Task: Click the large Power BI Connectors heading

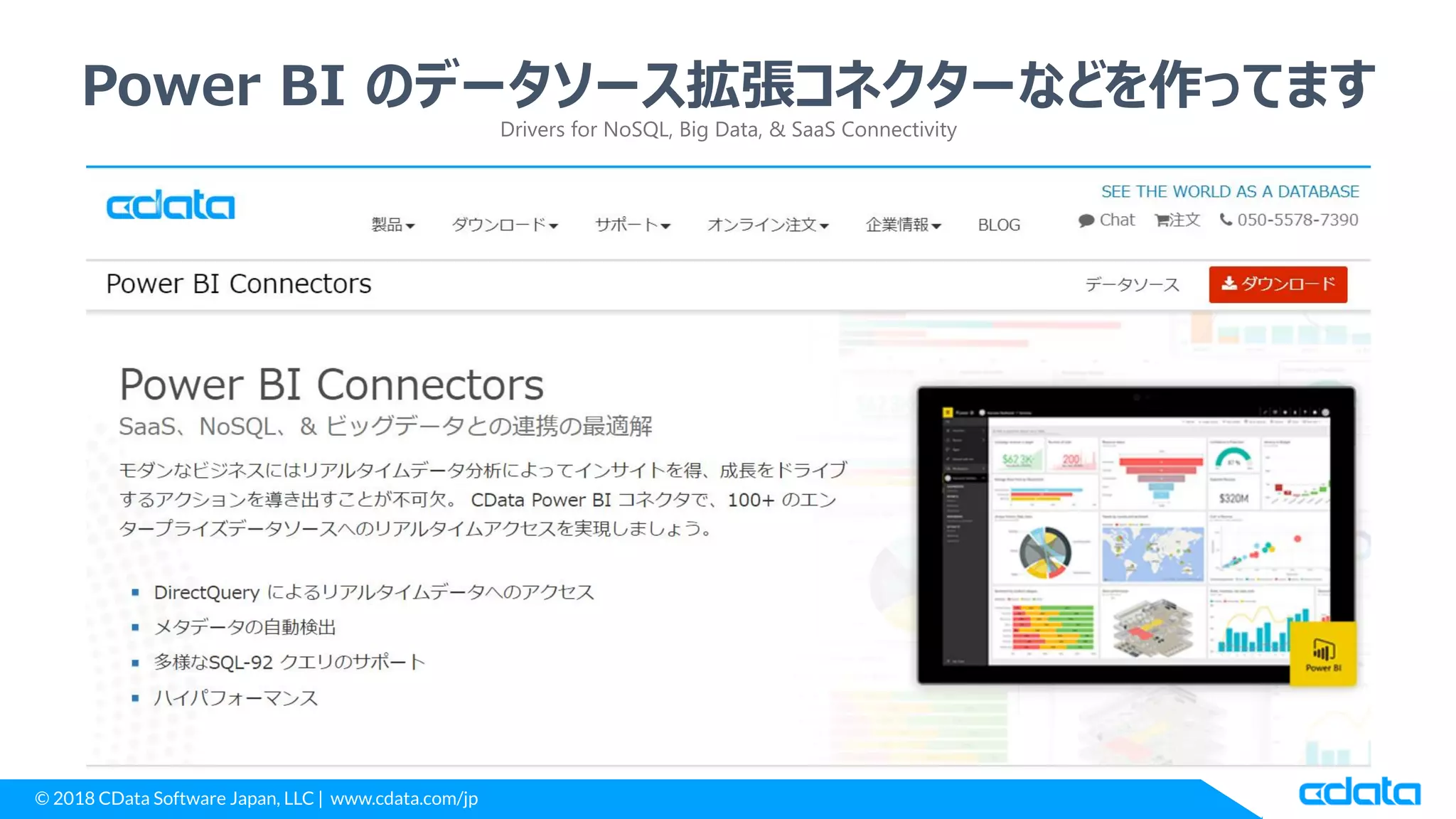Action: (x=331, y=385)
